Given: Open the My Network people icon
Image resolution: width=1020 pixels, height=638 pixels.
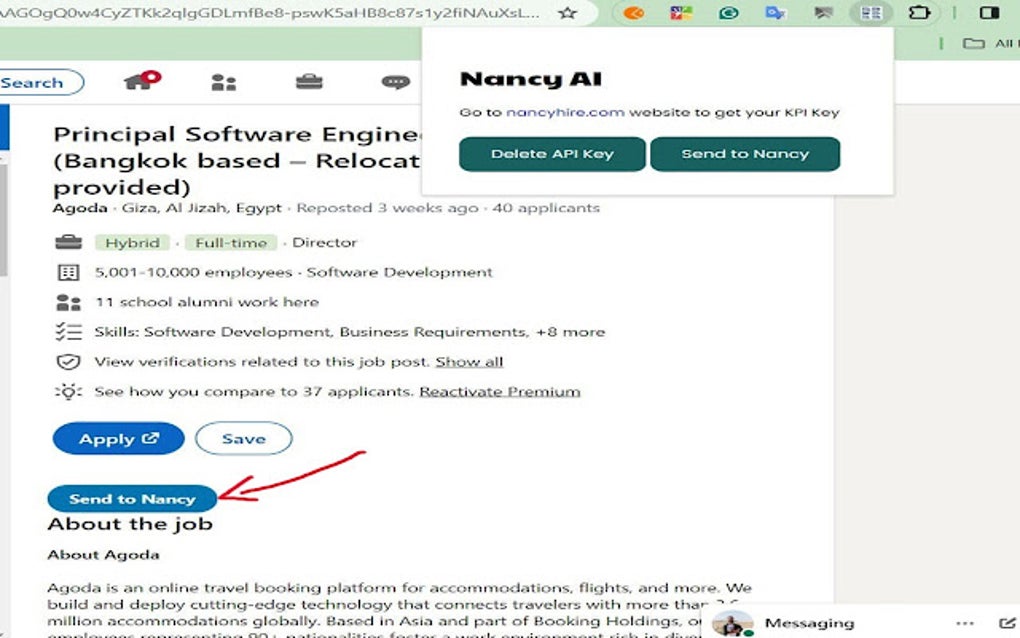Looking at the screenshot, I should tap(224, 82).
